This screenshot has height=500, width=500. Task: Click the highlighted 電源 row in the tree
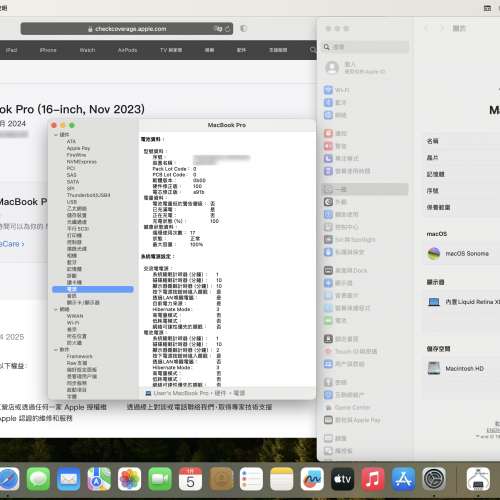click(93, 289)
